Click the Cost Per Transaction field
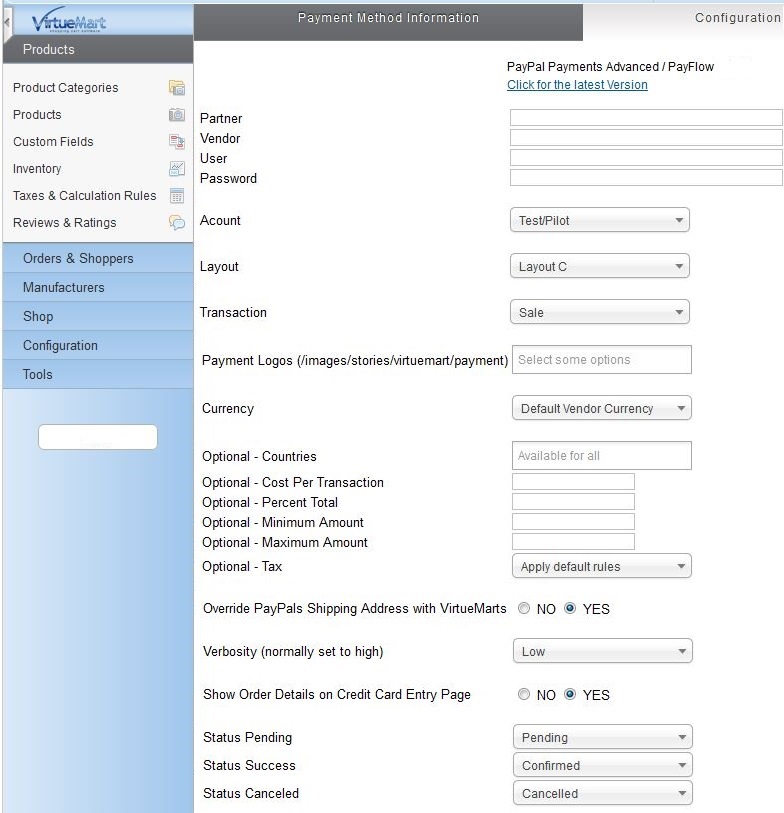 (x=573, y=481)
